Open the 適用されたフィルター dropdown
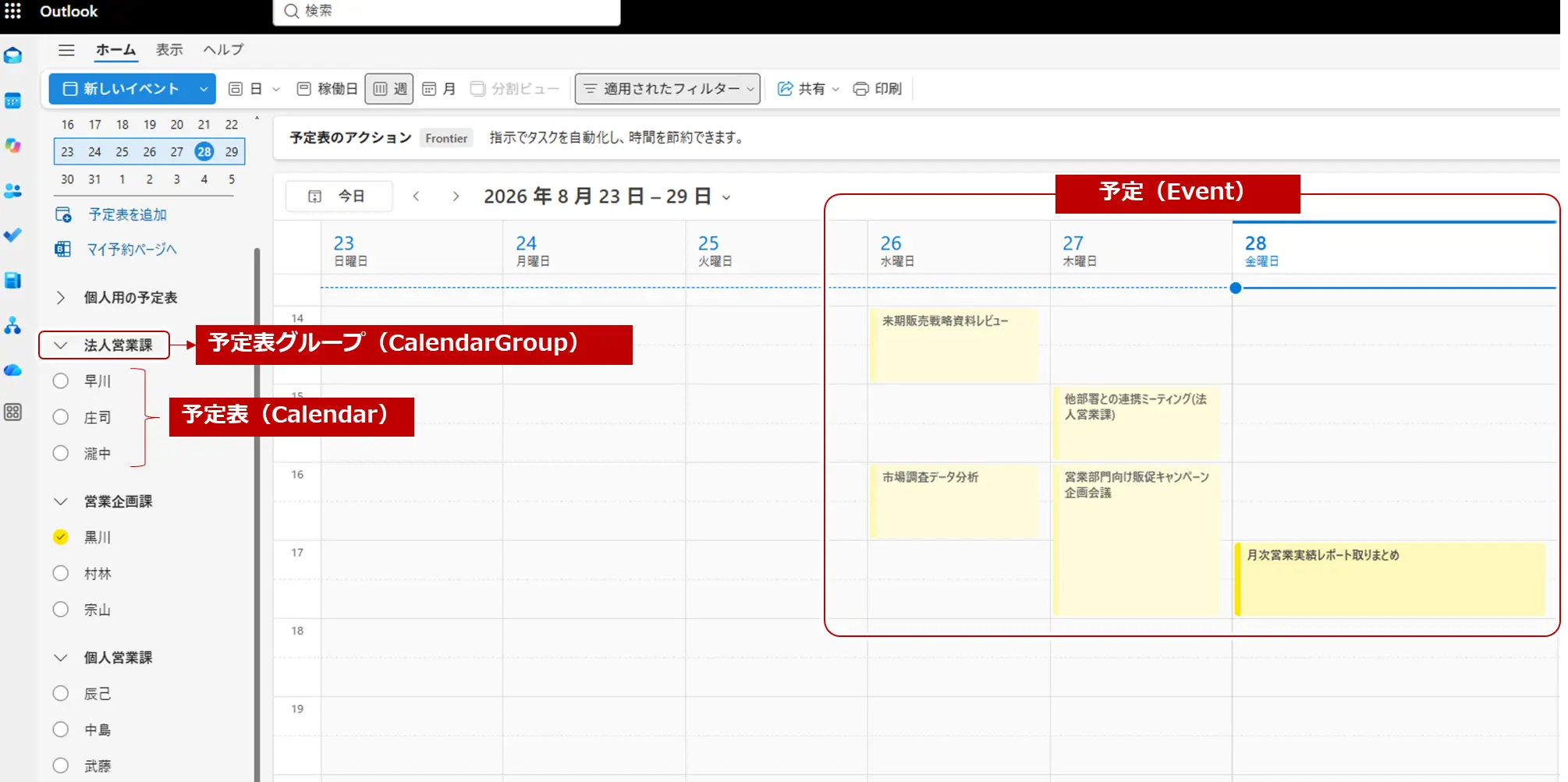This screenshot has height=782, width=1568. pos(668,89)
